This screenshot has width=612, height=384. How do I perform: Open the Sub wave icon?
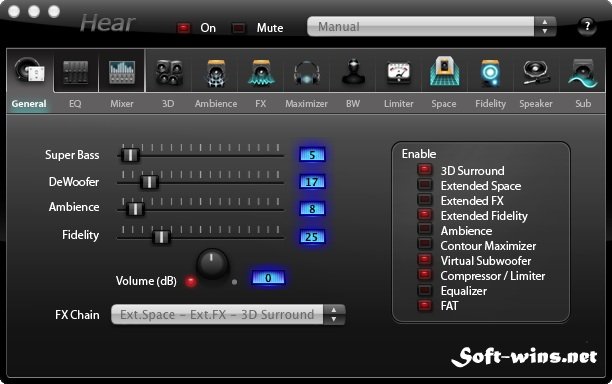pyautogui.click(x=583, y=73)
